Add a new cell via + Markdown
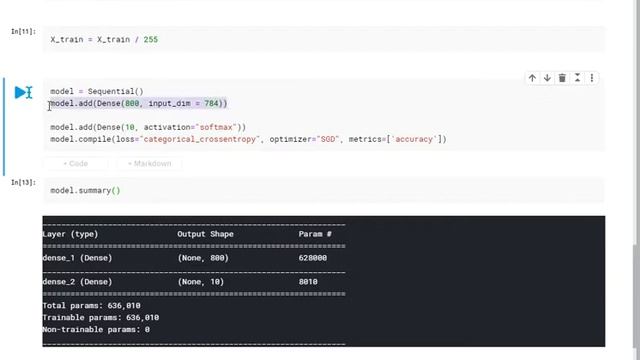 (x=149, y=164)
